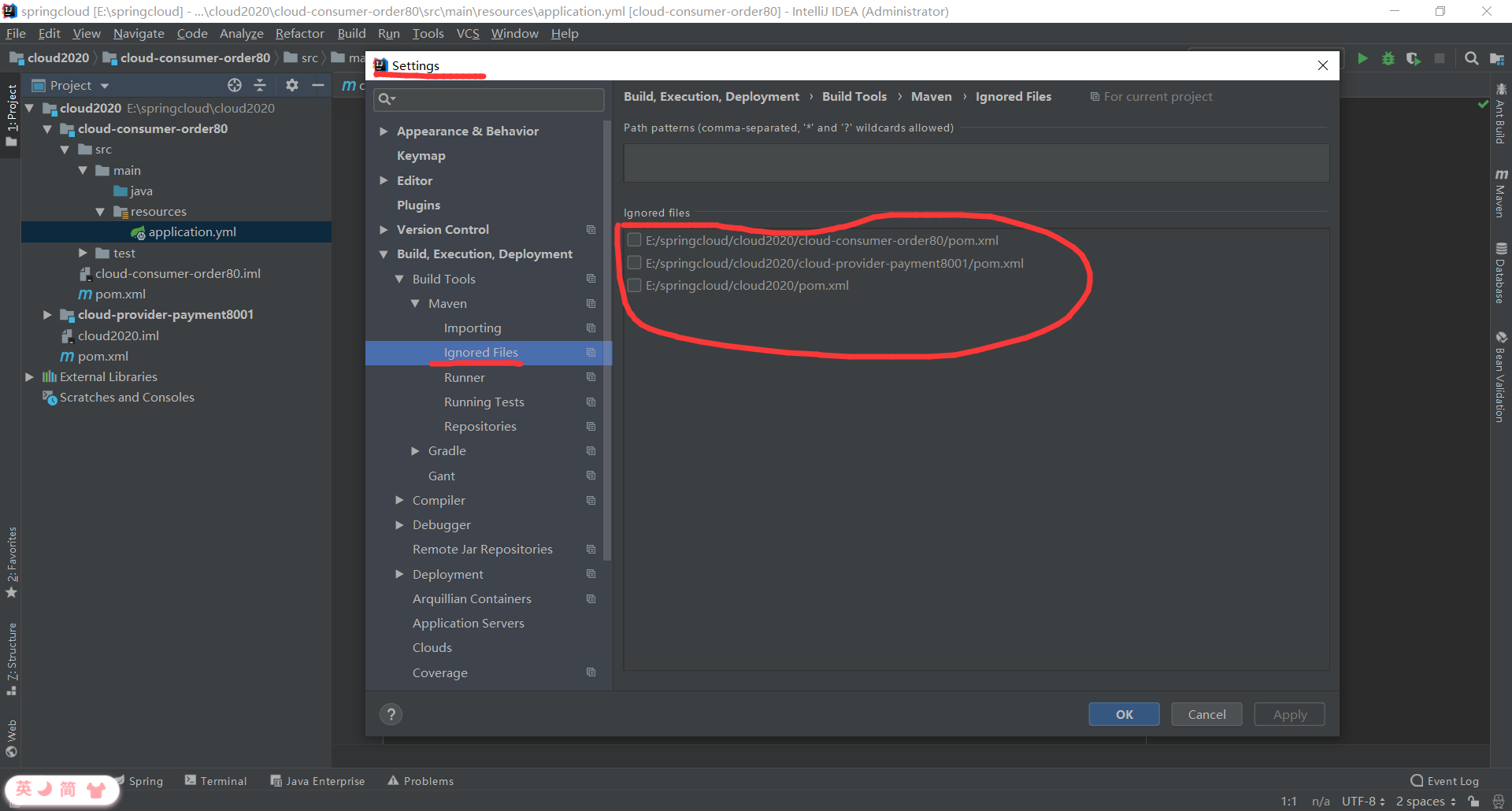Expand the Gradle settings node
The width and height of the screenshot is (1512, 811).
tap(415, 451)
